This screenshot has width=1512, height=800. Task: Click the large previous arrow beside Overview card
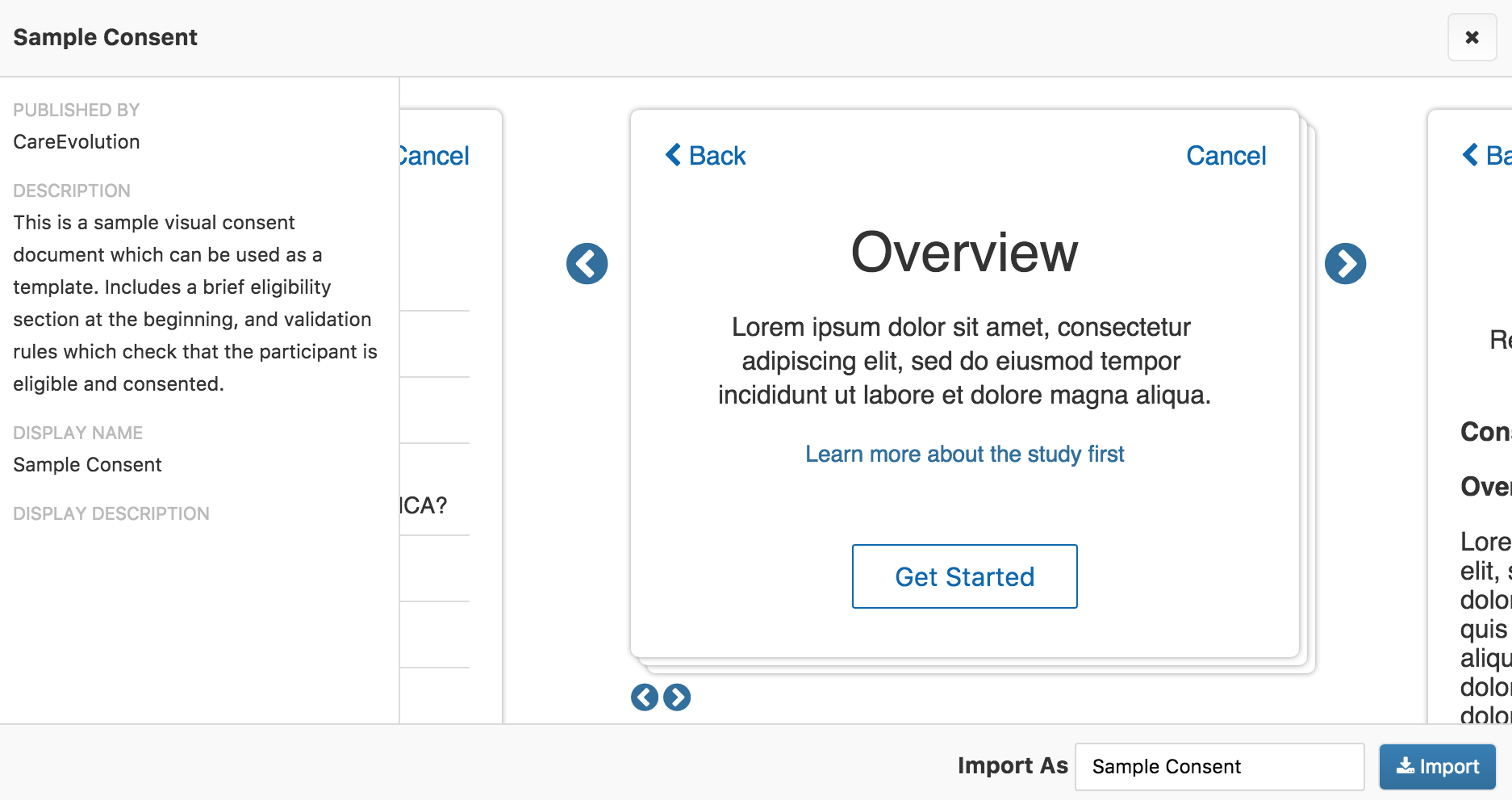(587, 264)
